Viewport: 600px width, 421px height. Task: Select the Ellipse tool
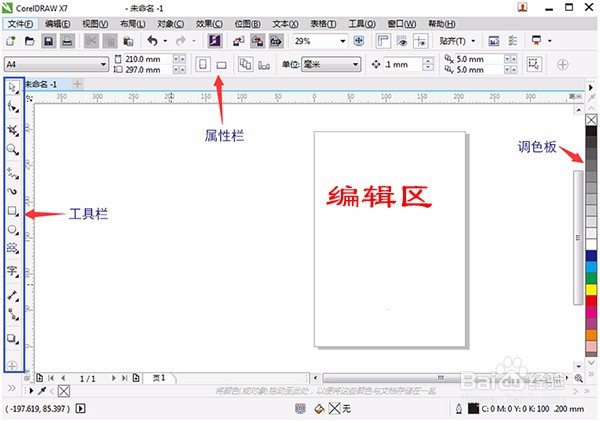pyautogui.click(x=13, y=230)
